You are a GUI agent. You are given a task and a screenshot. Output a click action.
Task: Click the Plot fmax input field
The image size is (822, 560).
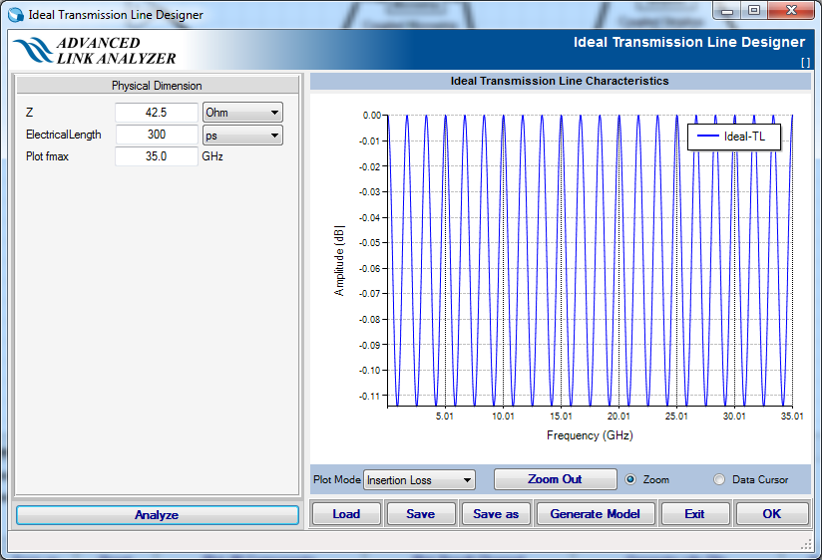tap(156, 157)
